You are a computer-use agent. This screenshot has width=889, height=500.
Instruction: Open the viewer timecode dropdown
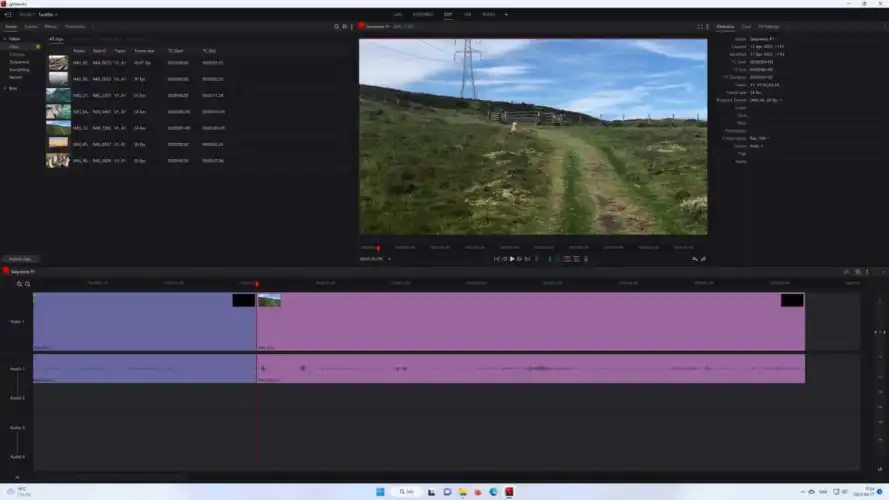(x=389, y=259)
